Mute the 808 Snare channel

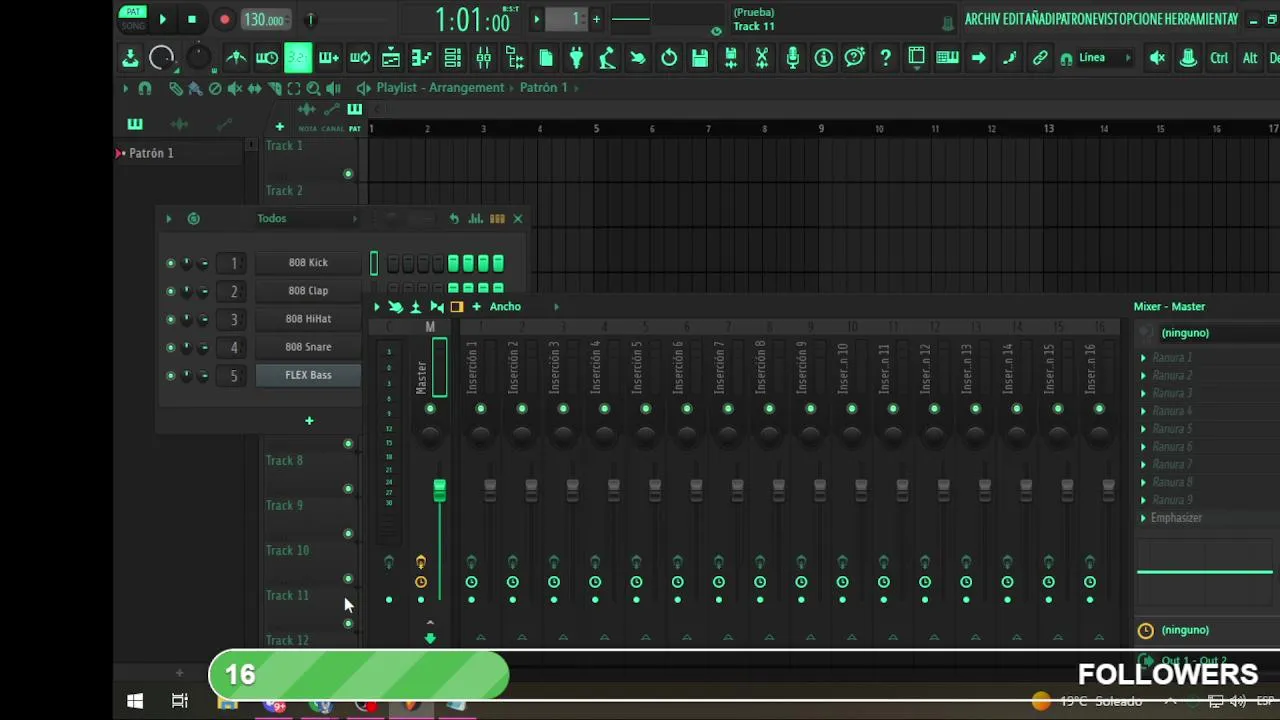tap(170, 347)
